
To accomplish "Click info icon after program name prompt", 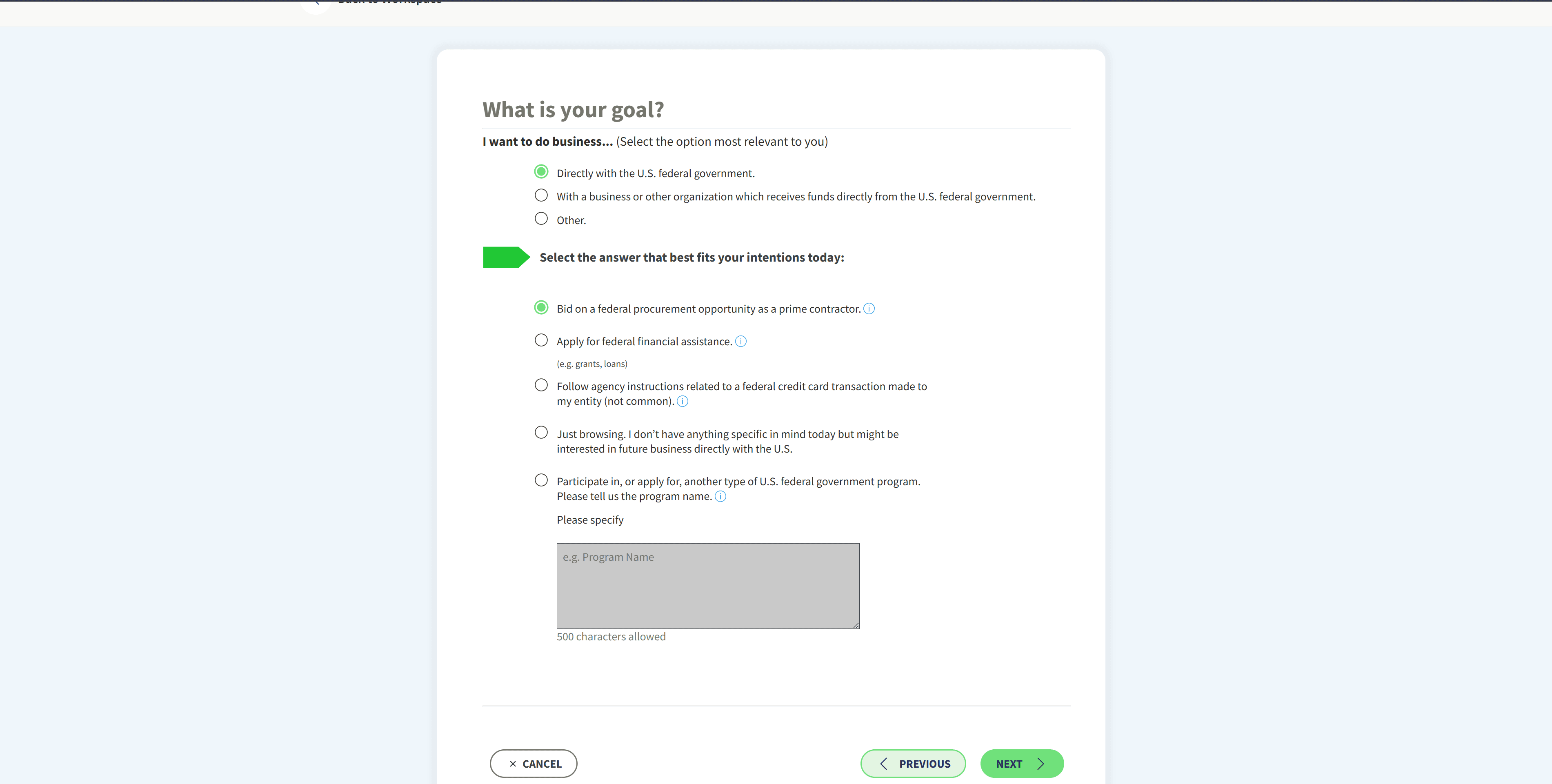I will (x=720, y=497).
